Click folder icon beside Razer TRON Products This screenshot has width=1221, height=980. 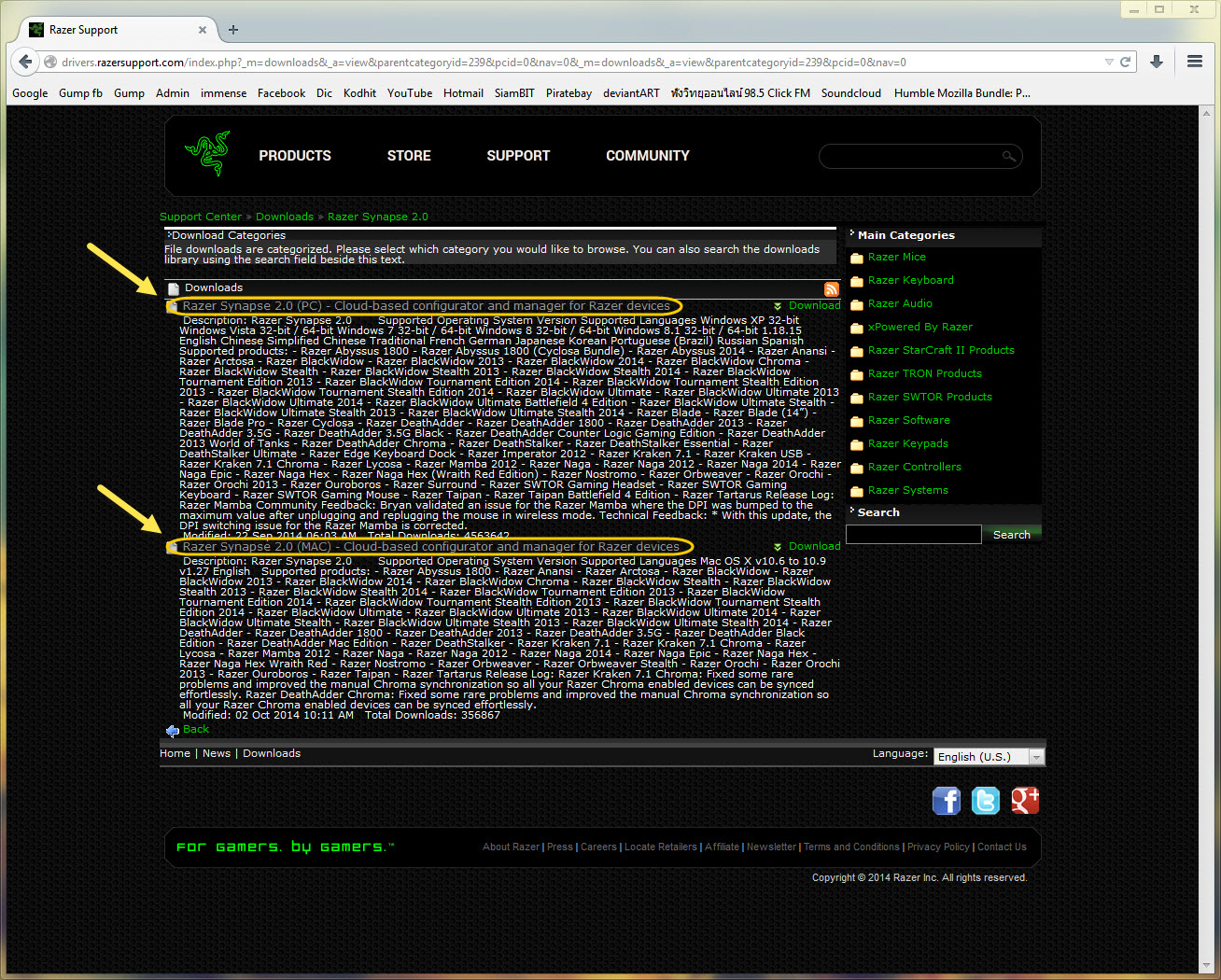[x=857, y=375]
